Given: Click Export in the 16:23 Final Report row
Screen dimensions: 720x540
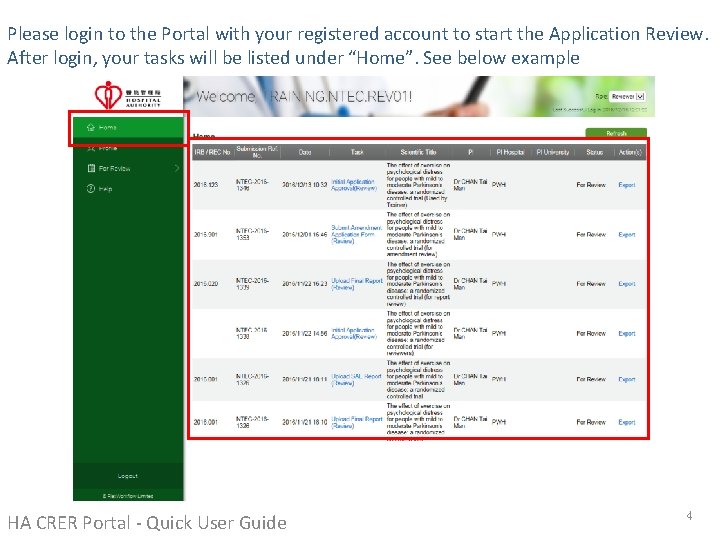Looking at the screenshot, I should (x=627, y=284).
